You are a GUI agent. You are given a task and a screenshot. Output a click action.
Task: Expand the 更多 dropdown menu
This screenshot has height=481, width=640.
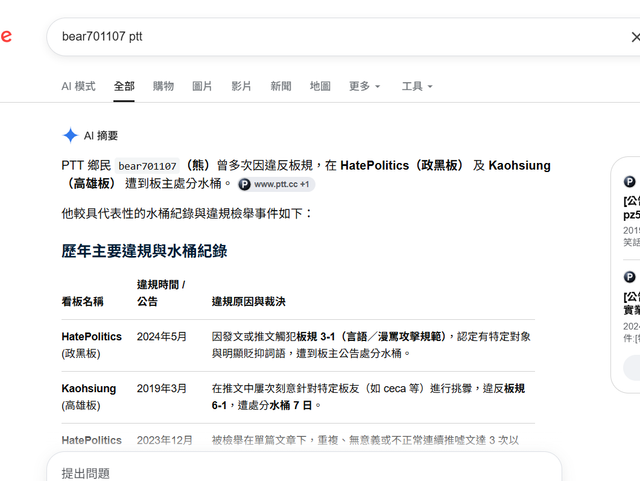pos(364,86)
